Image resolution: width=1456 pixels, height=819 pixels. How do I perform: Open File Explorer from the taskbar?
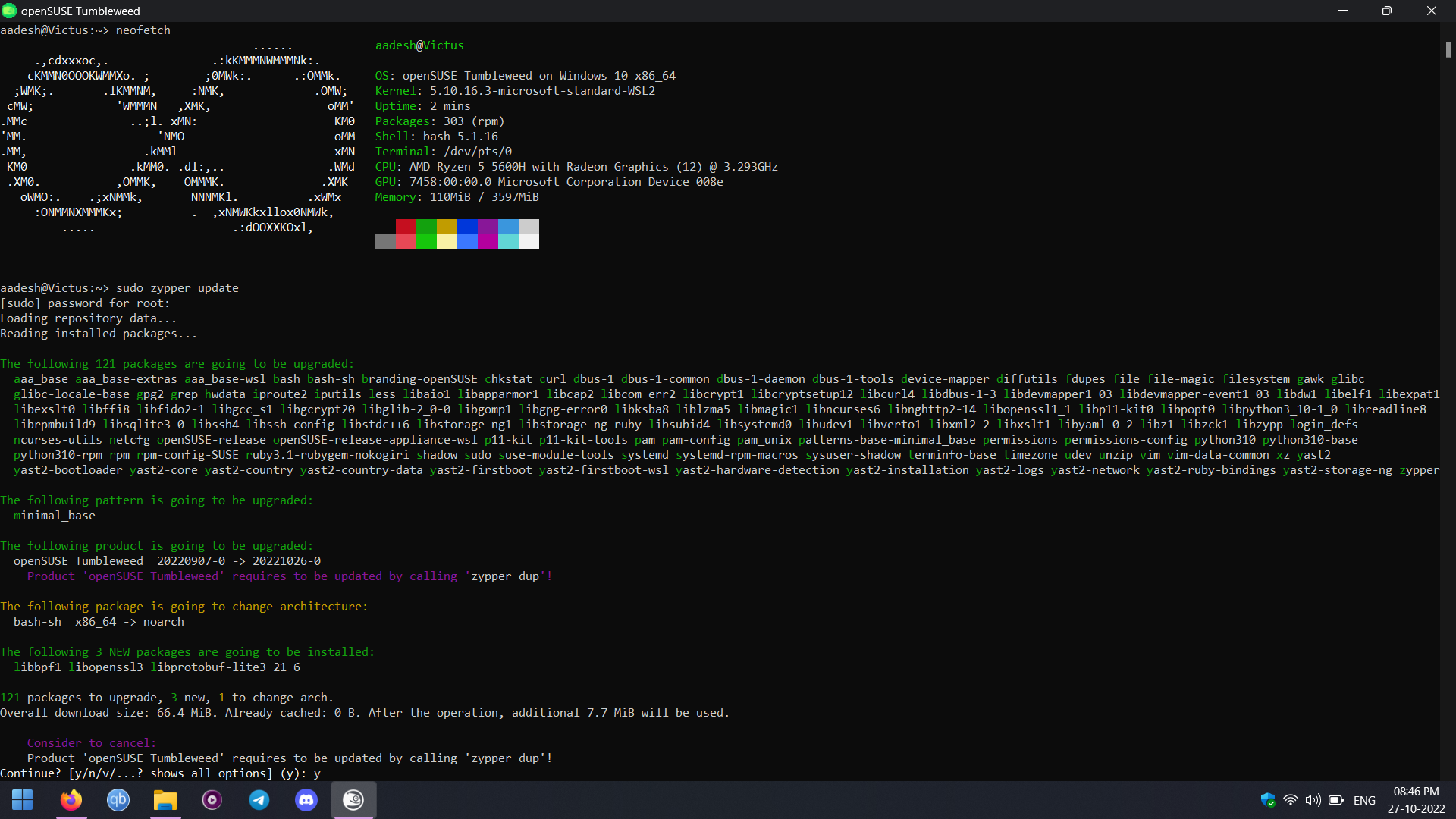coord(165,800)
